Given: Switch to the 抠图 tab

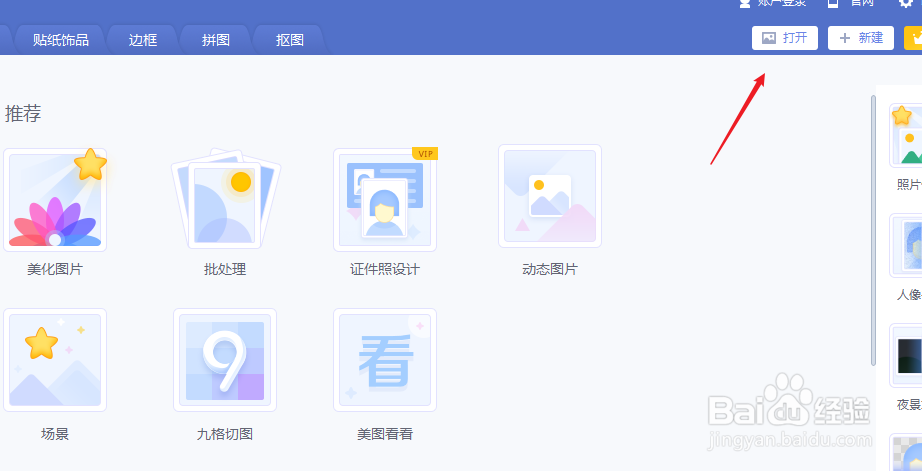Looking at the screenshot, I should 290,40.
